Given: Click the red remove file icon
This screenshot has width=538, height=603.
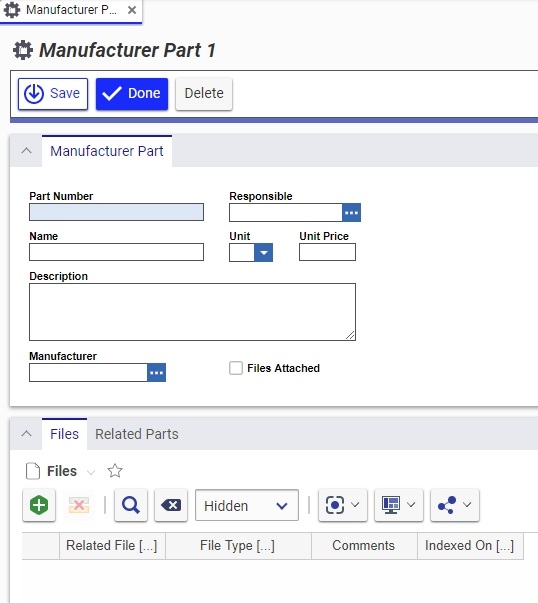Looking at the screenshot, I should coord(79,505).
